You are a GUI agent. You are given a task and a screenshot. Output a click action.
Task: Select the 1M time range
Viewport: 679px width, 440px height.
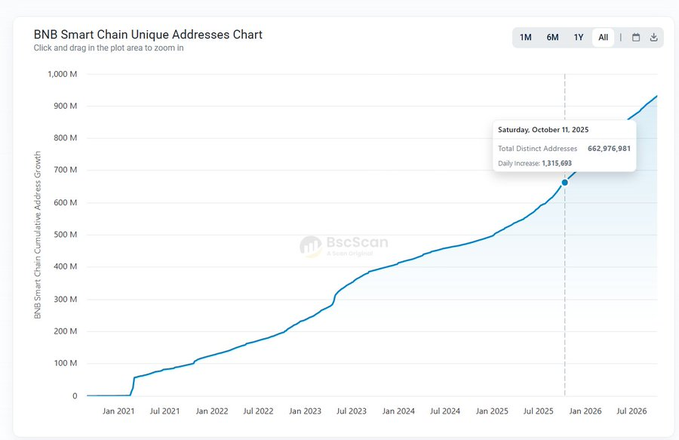tap(525, 37)
